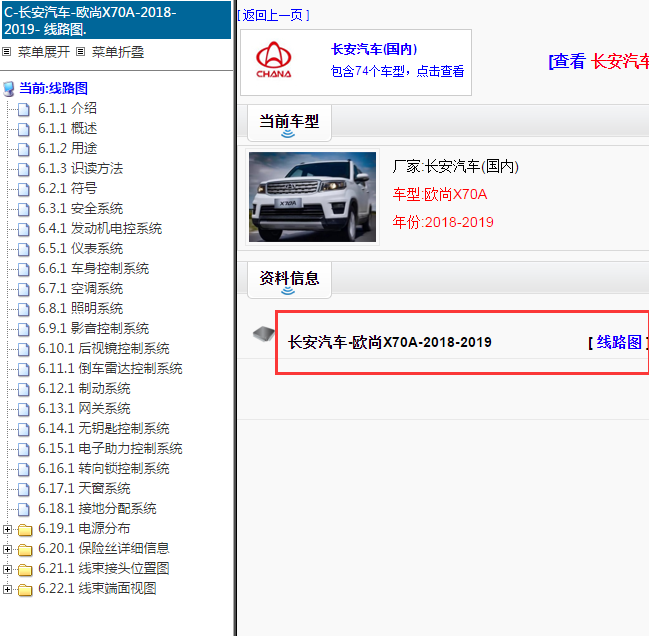649x636 pixels.
Task: Open the 6.4.1 发动机电控系统 tree entry
Action: [100, 228]
